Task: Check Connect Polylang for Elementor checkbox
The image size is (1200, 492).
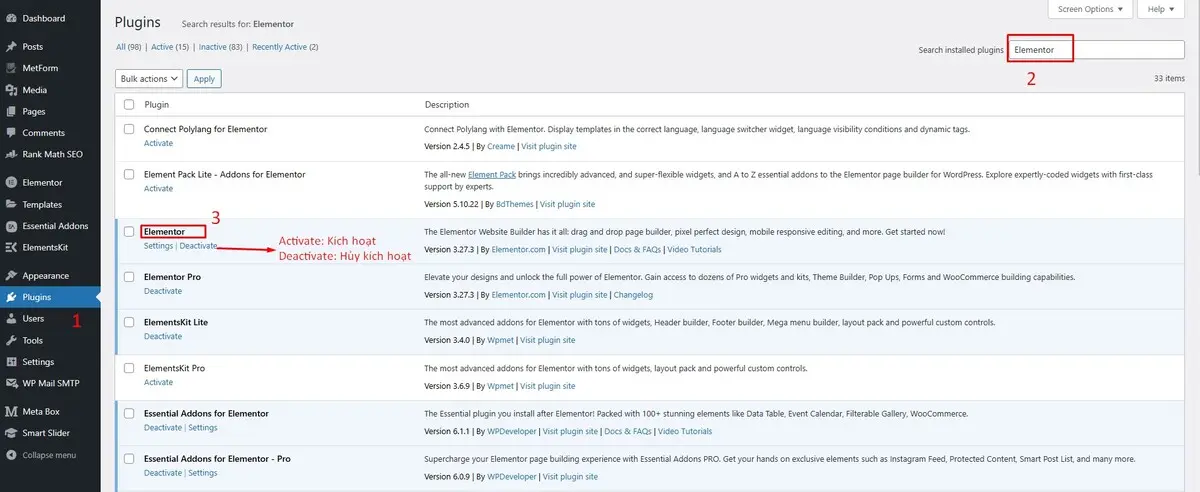Action: (x=129, y=129)
